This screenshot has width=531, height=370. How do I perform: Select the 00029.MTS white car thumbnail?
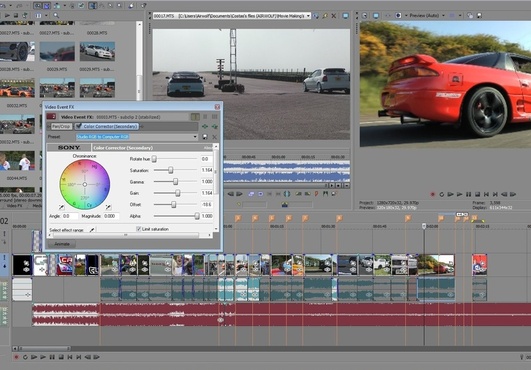click(97, 51)
